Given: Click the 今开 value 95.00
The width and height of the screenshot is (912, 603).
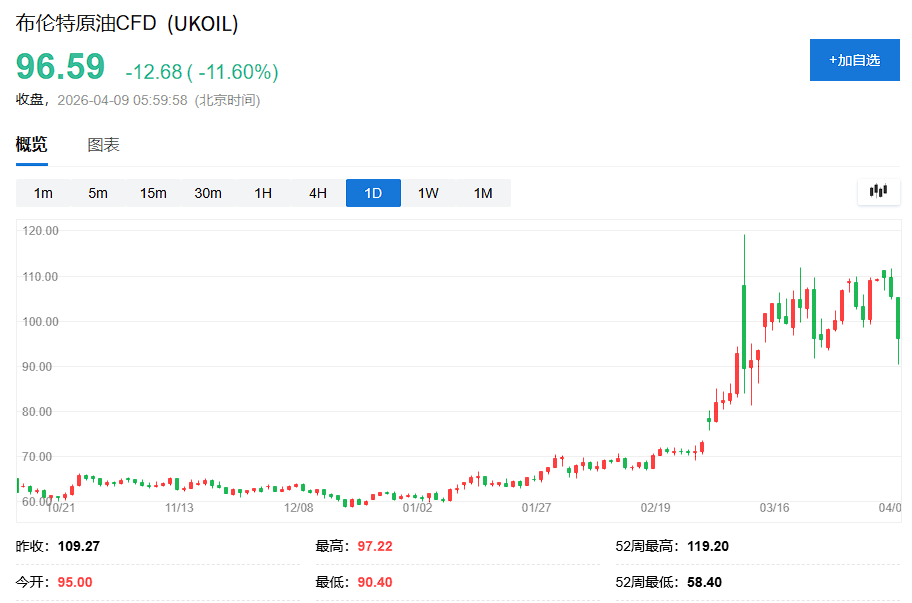Looking at the screenshot, I should point(75,582).
